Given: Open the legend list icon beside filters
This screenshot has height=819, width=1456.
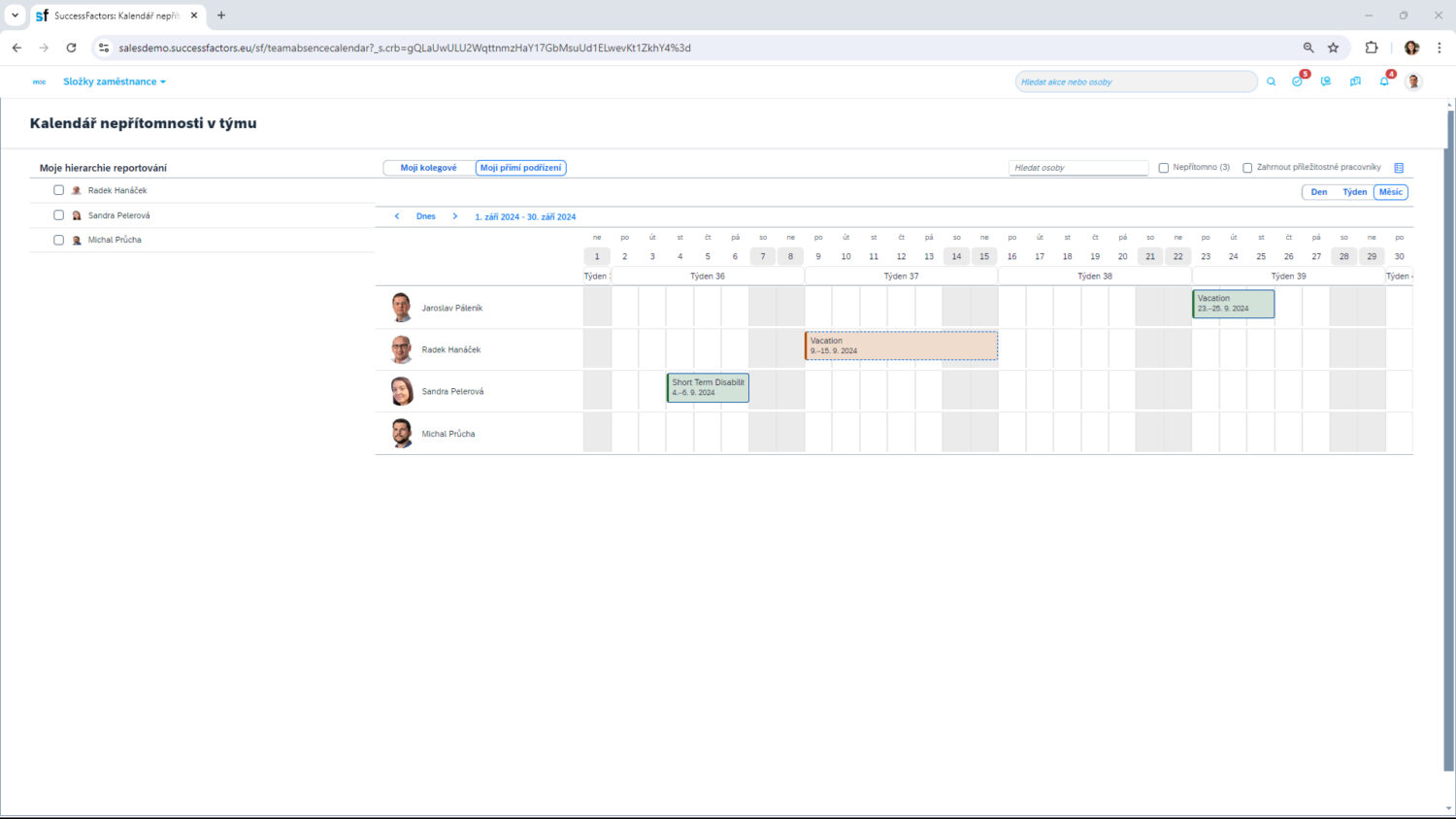Looking at the screenshot, I should click(1399, 168).
